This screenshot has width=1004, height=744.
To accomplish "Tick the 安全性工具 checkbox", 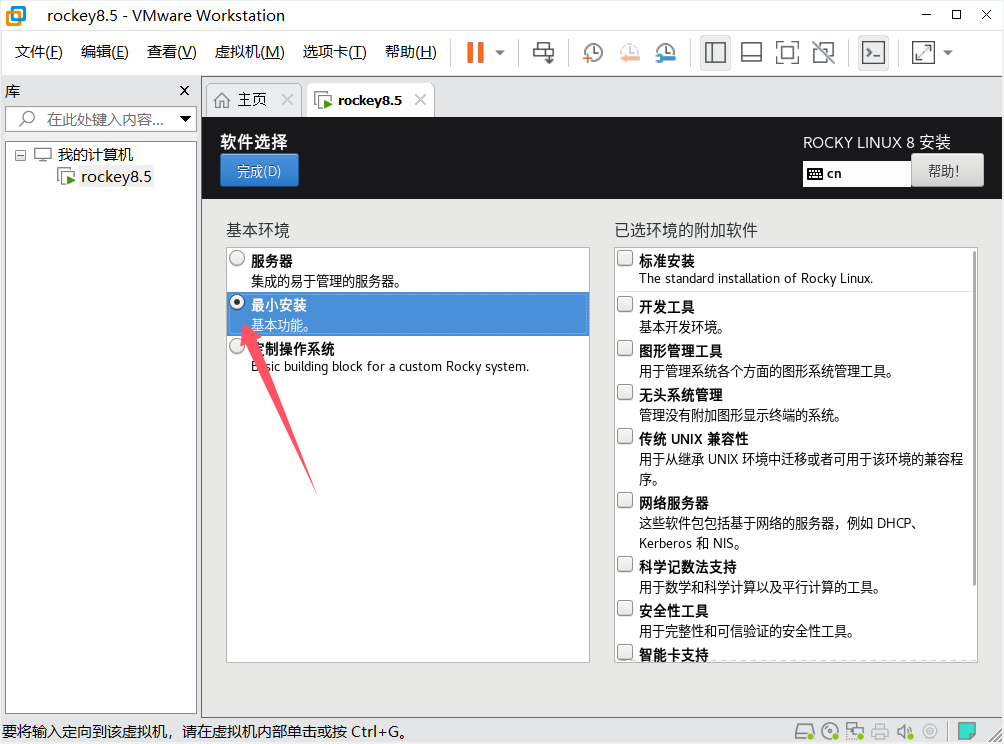I will point(625,608).
